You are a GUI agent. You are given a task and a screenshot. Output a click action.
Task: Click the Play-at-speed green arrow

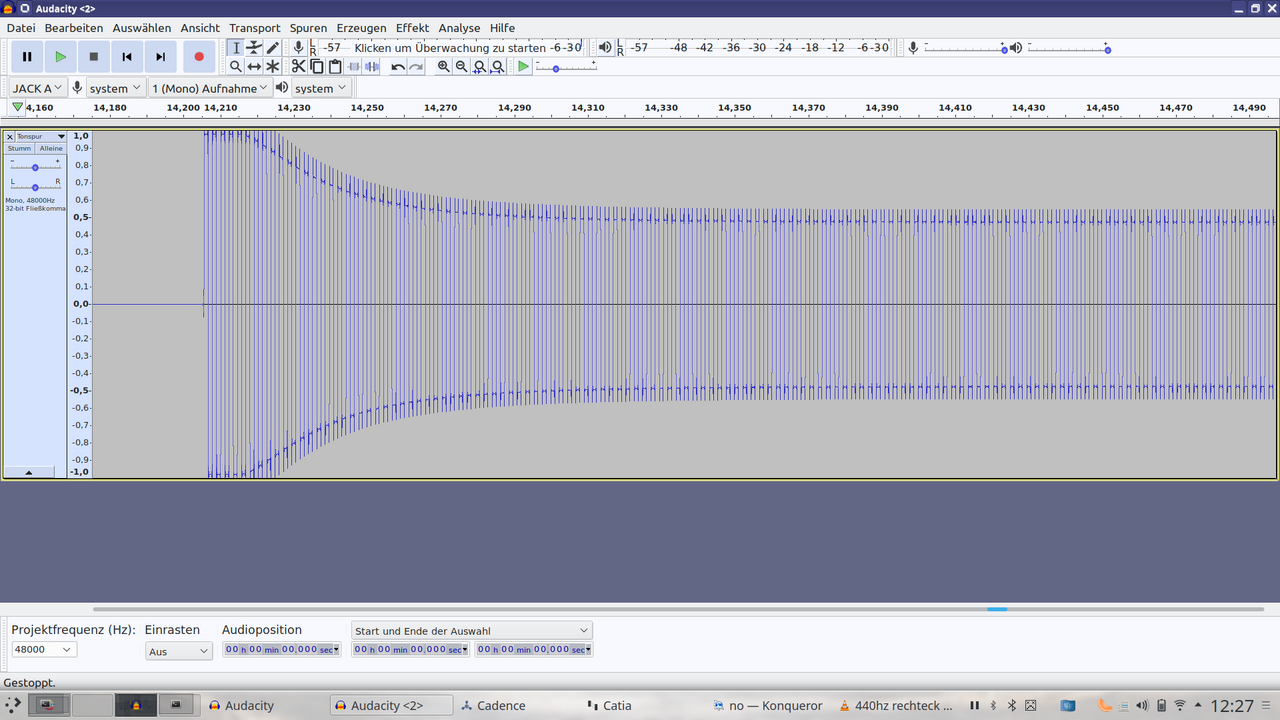click(523, 66)
